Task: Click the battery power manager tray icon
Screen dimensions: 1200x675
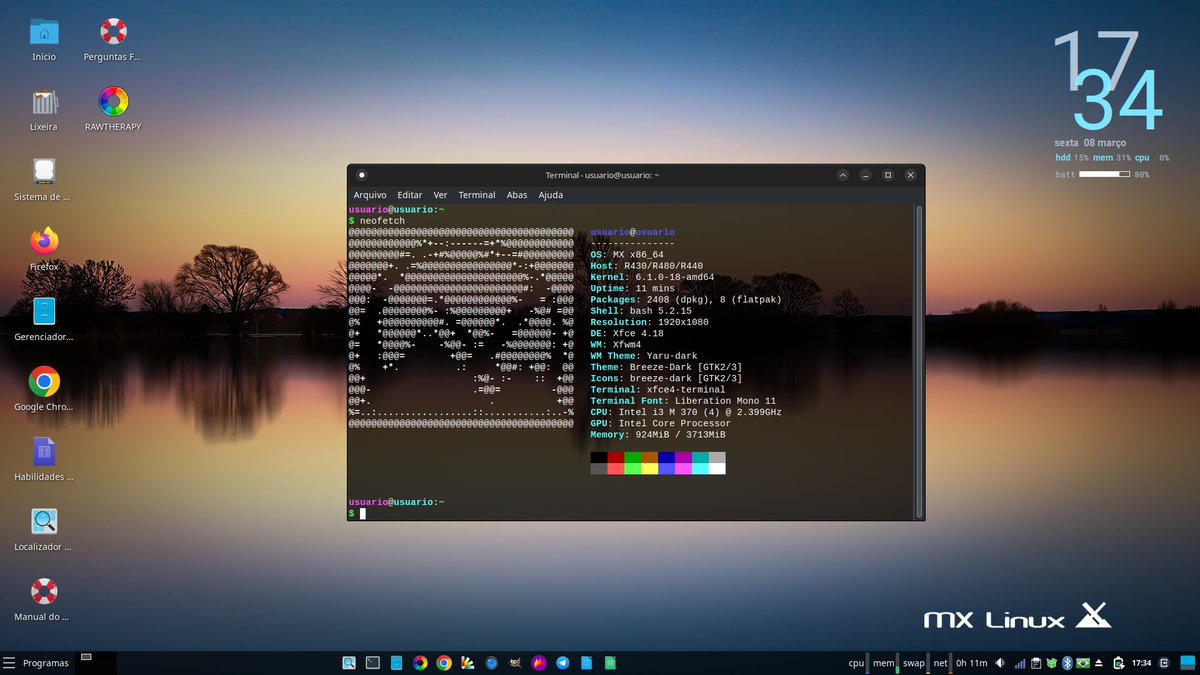Action: (x=1118, y=663)
